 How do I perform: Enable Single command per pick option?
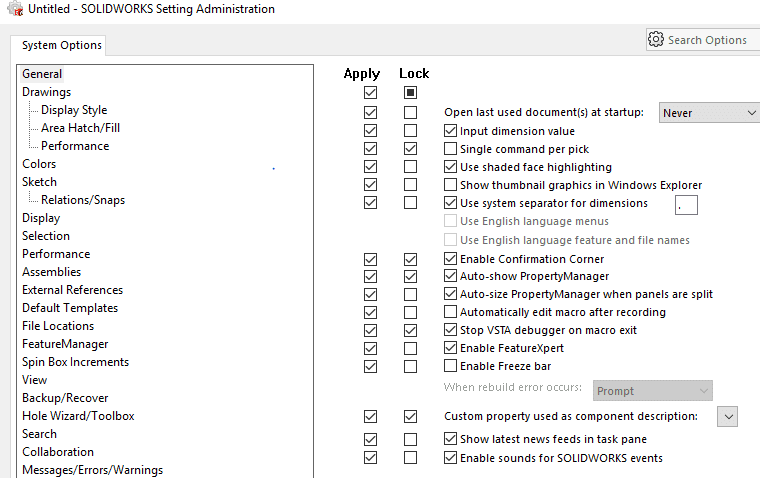pos(450,148)
